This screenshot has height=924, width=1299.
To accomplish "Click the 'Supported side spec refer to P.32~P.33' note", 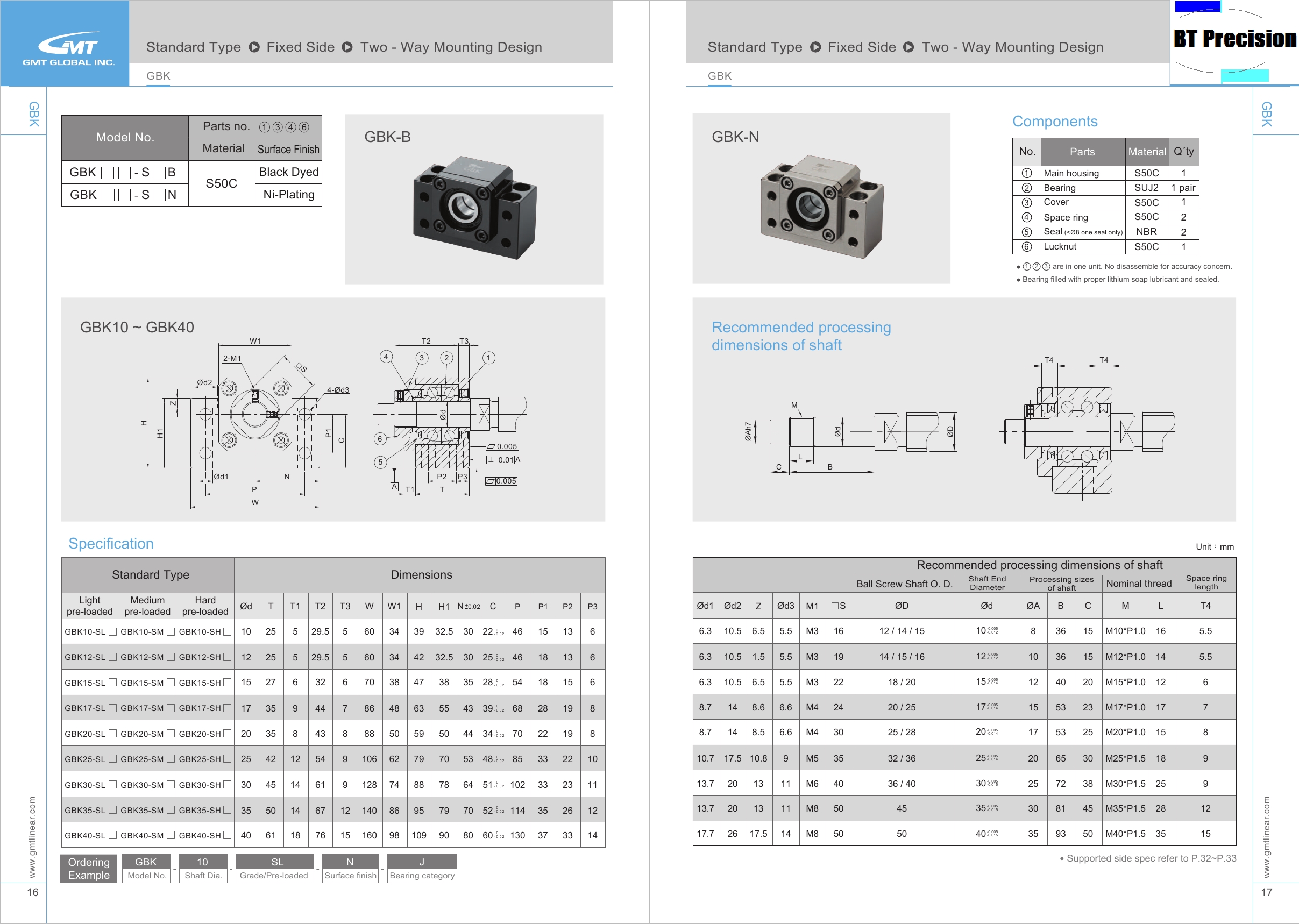I will point(1148,858).
